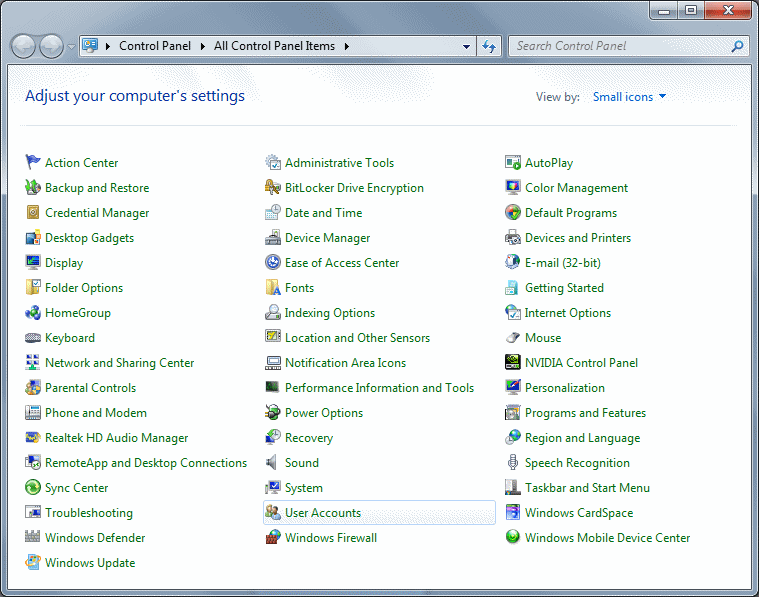Open the Troubleshooting link

[89, 513]
